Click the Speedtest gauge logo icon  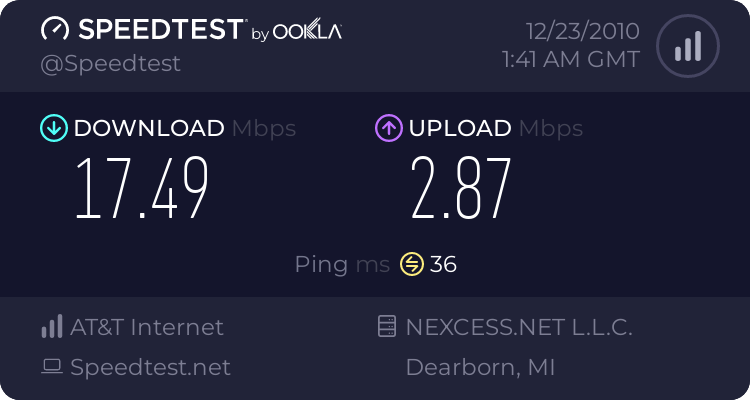point(56,30)
